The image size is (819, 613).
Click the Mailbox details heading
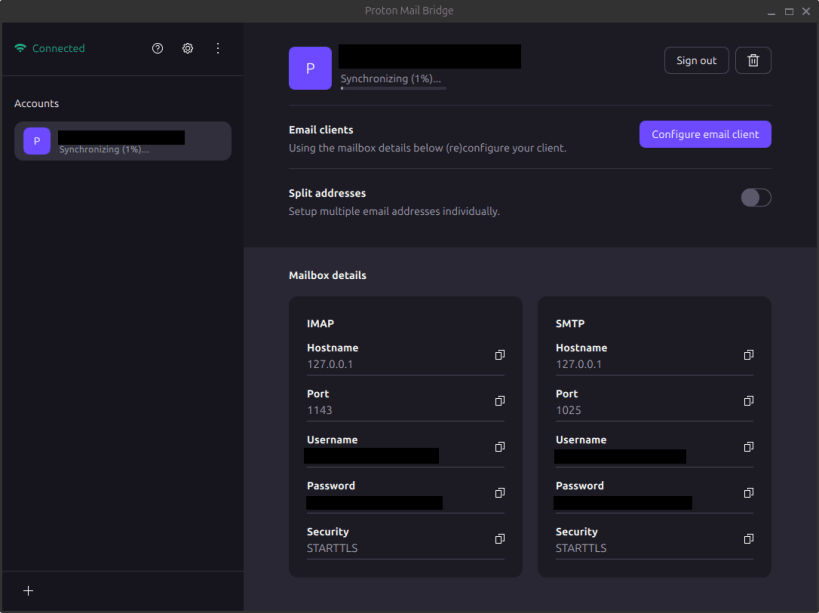[327, 275]
